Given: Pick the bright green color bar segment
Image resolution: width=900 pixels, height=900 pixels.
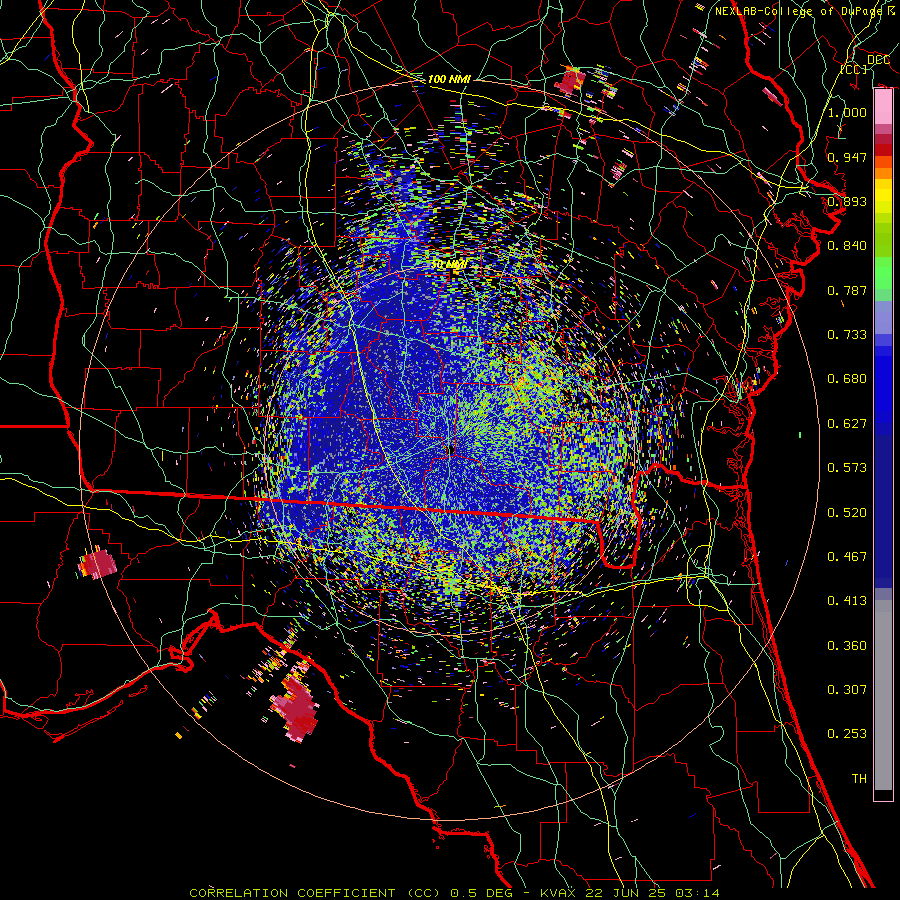Looking at the screenshot, I should tap(883, 273).
